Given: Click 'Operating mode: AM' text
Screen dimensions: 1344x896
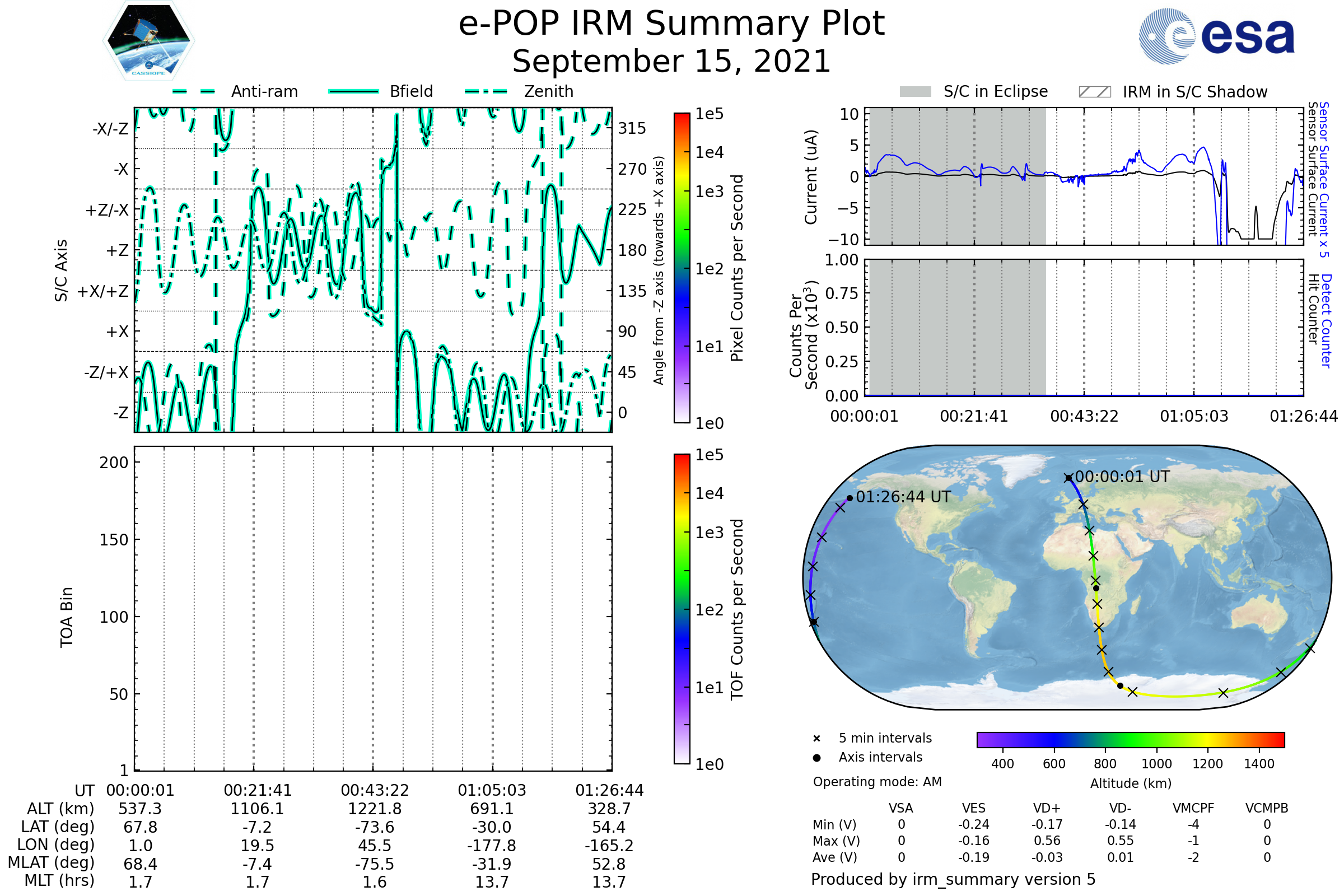Looking at the screenshot, I should click(x=877, y=782).
